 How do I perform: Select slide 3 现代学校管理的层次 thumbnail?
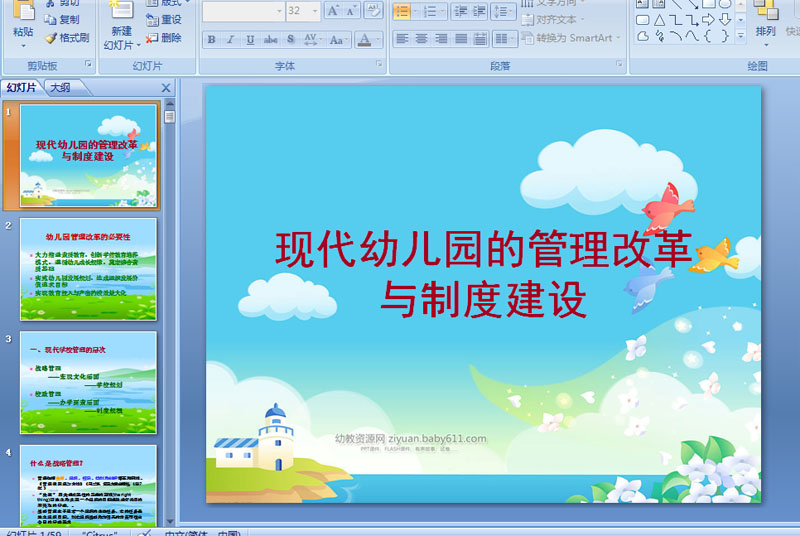pos(88,382)
